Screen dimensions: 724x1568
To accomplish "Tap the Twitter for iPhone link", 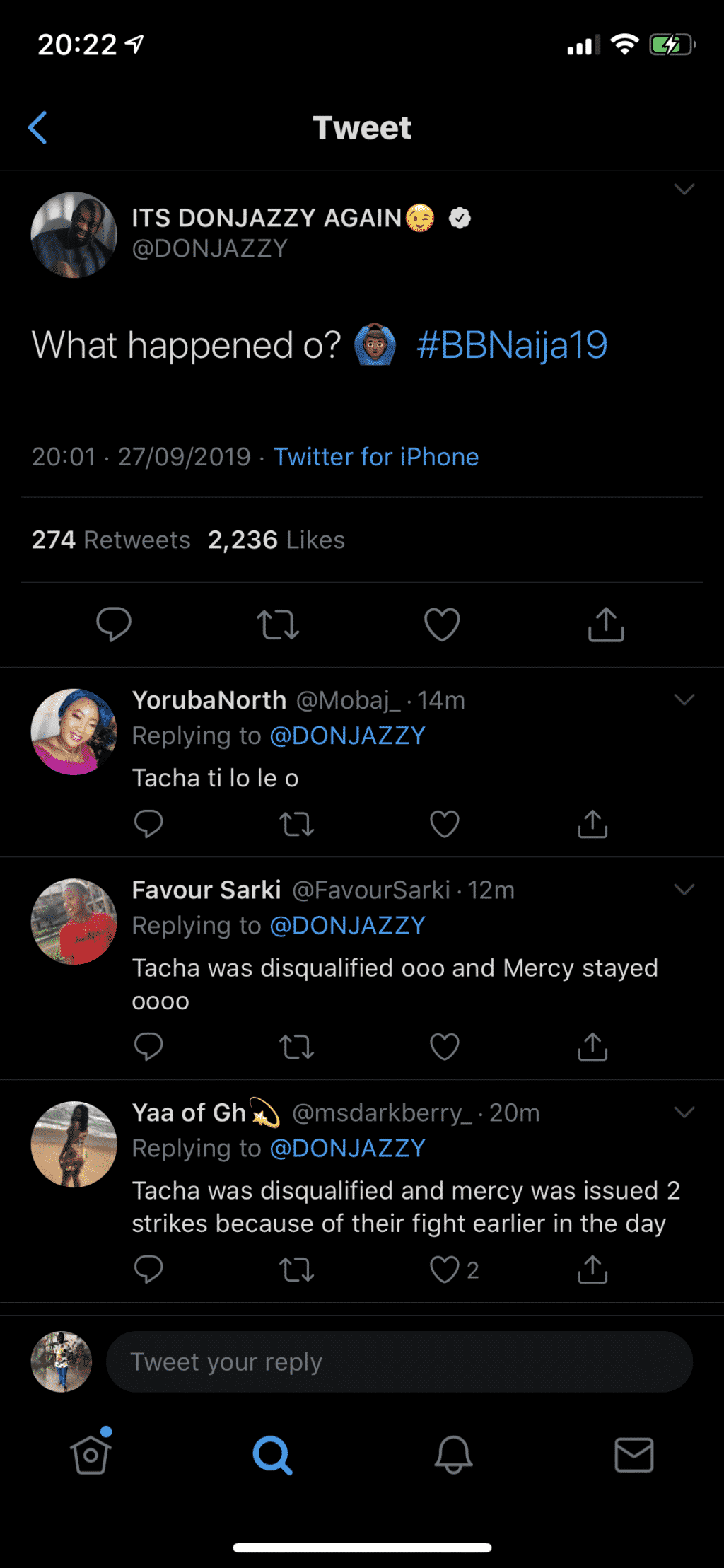I will pyautogui.click(x=376, y=457).
